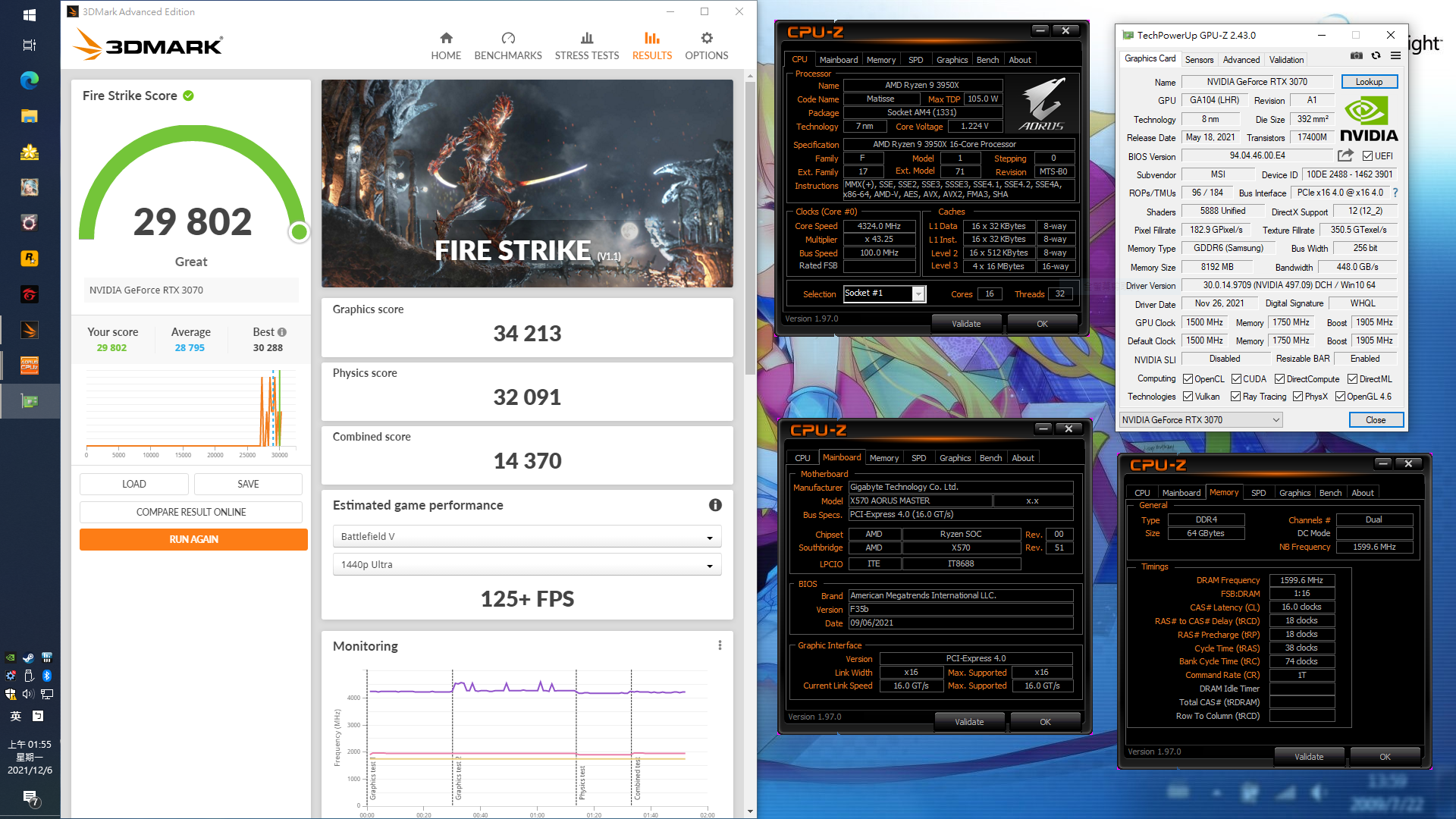Expand Battlefield V game dropdown
This screenshot has height=819, width=1456.
pos(527,536)
